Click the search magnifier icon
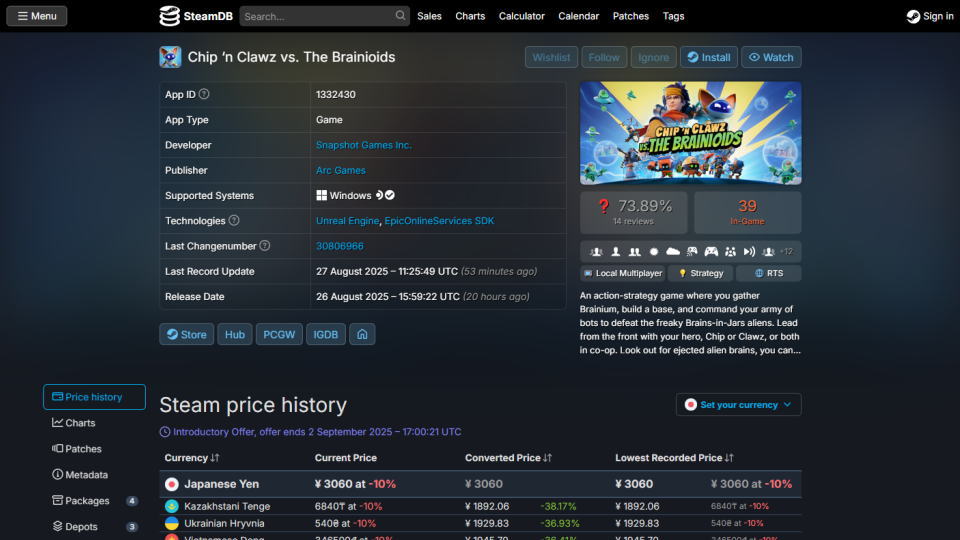Screen dimensions: 960x540 (x=400, y=16)
